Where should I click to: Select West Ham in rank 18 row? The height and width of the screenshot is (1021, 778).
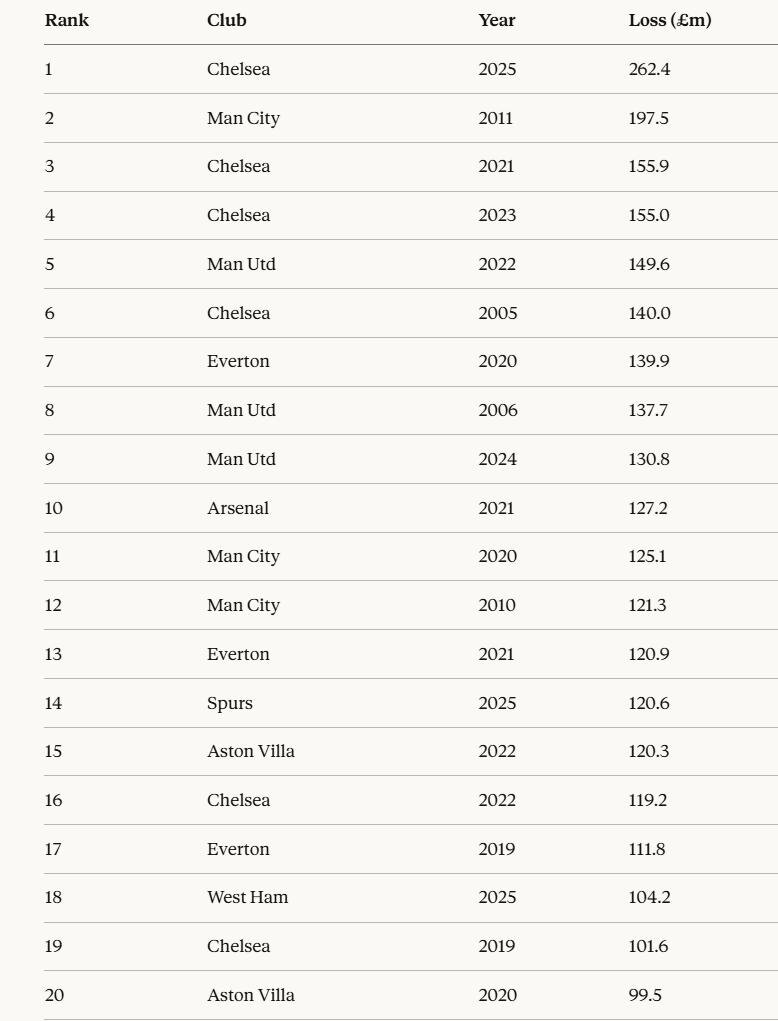tap(247, 897)
